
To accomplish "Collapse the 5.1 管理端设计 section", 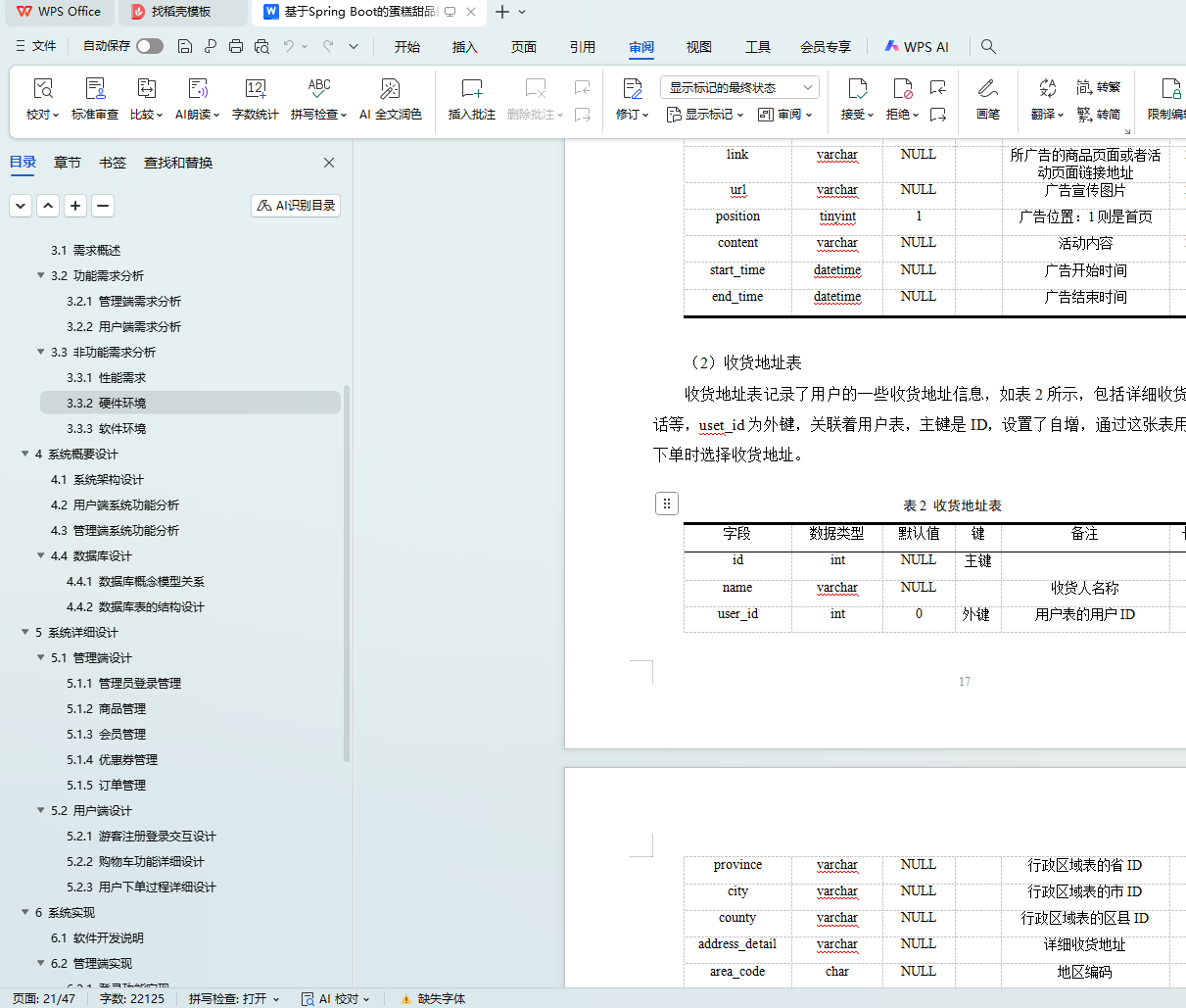I will point(41,657).
